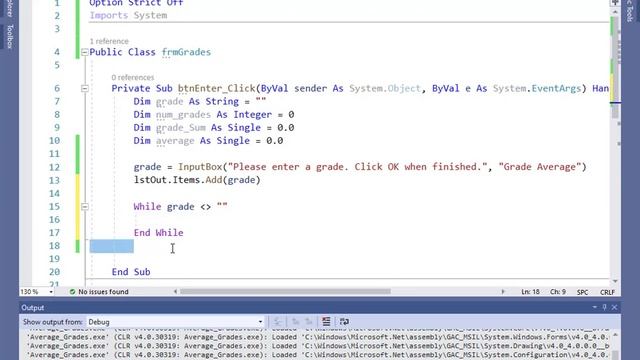The image size is (640, 360).
Task: Click the No issues found status text
Action: [103, 292]
